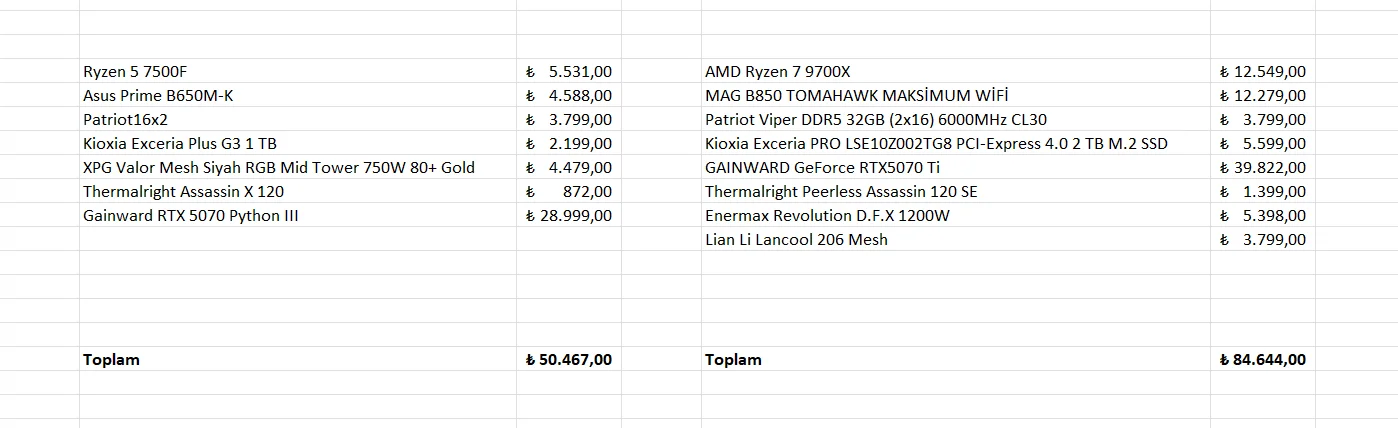Select the Enermax Revolution D.F.X 1200W cell
This screenshot has width=1398, height=428.
click(x=956, y=215)
